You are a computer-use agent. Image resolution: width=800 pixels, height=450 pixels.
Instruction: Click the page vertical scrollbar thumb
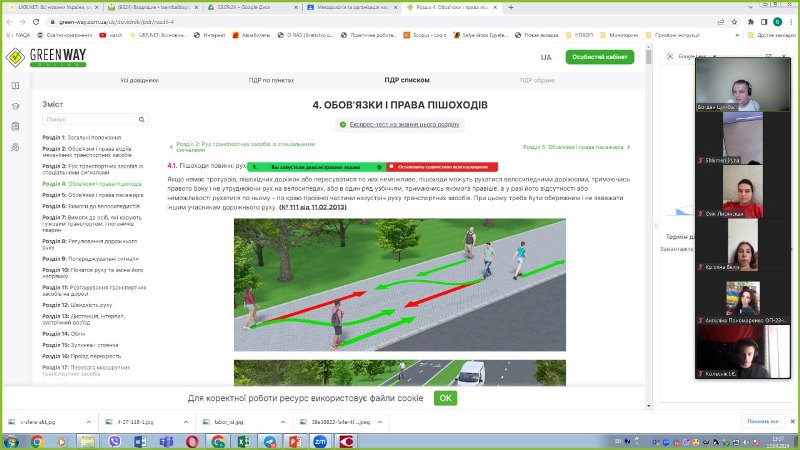(648, 60)
